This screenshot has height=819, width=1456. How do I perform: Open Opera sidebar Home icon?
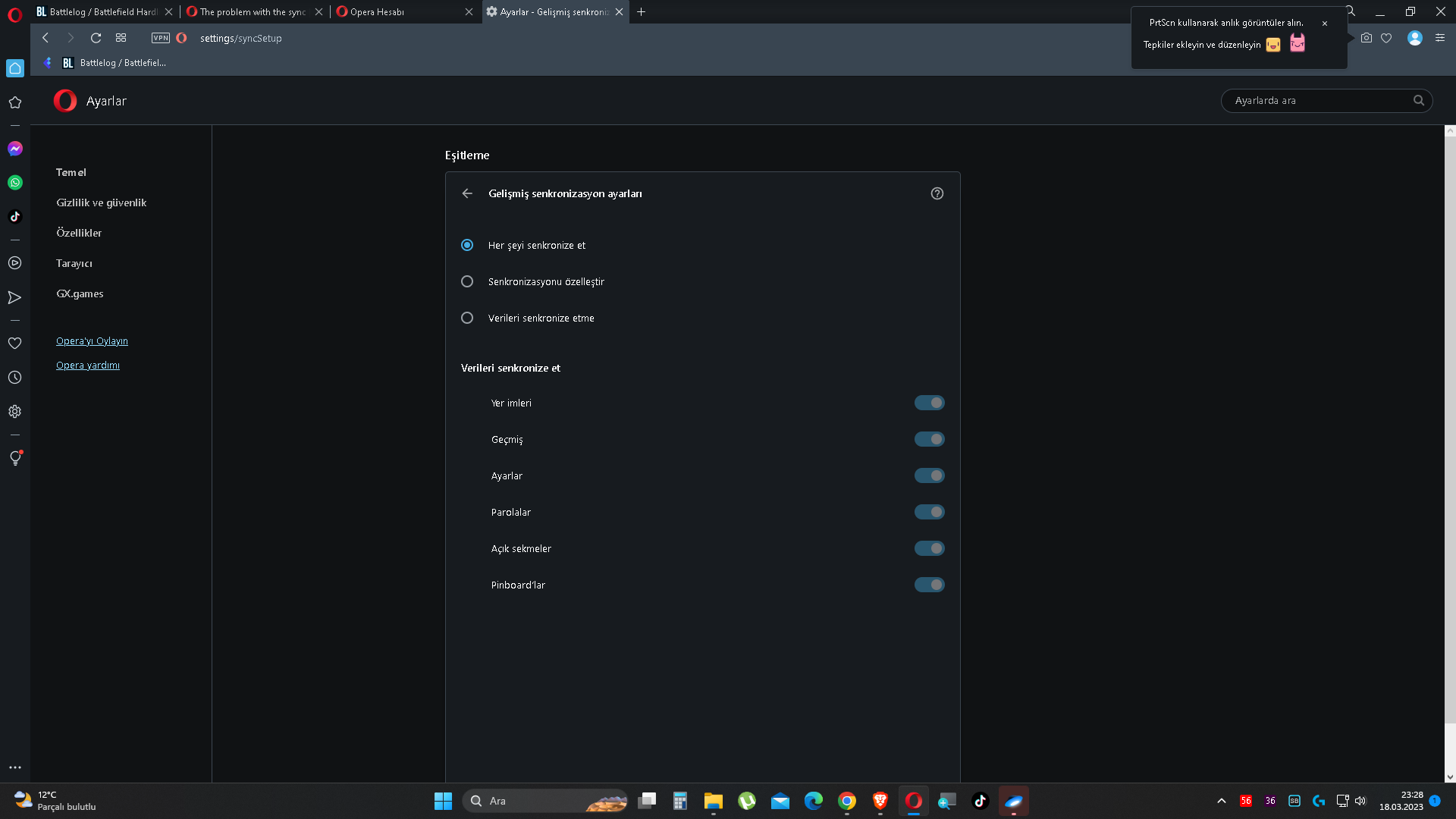tap(15, 68)
